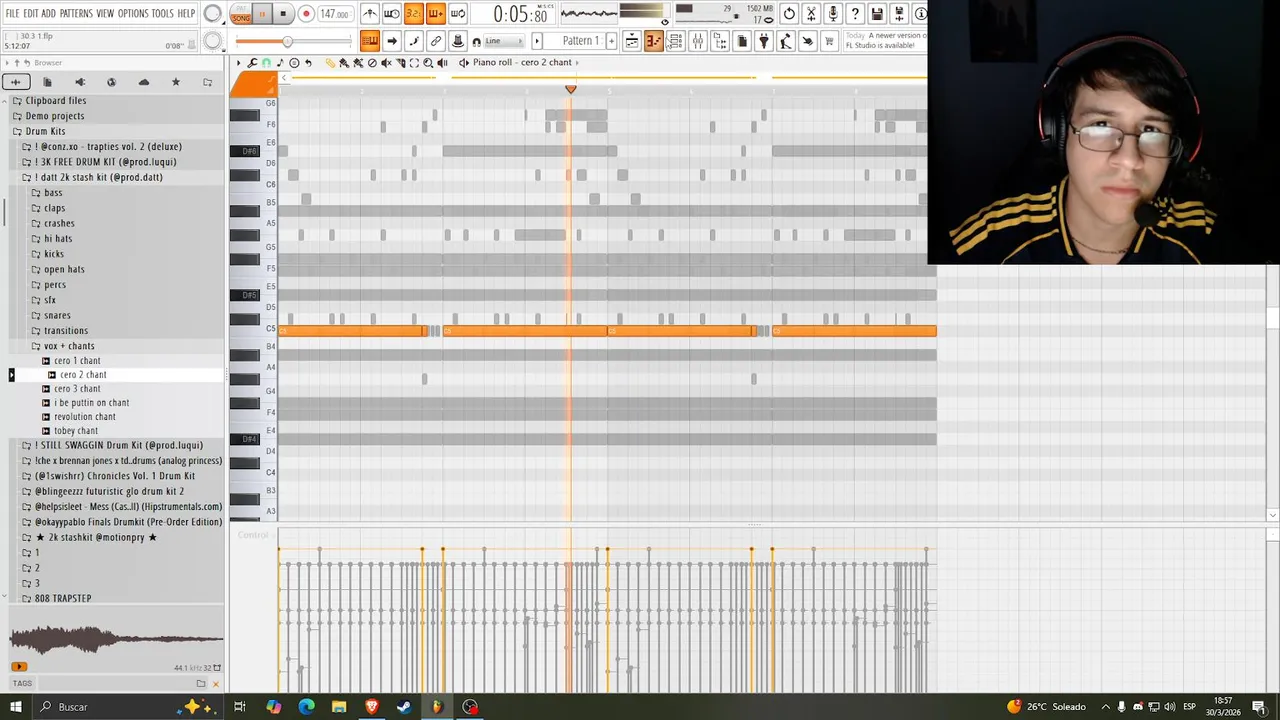Image resolution: width=1280 pixels, height=720 pixels.
Task: Click the red record button
Action: [x=306, y=14]
